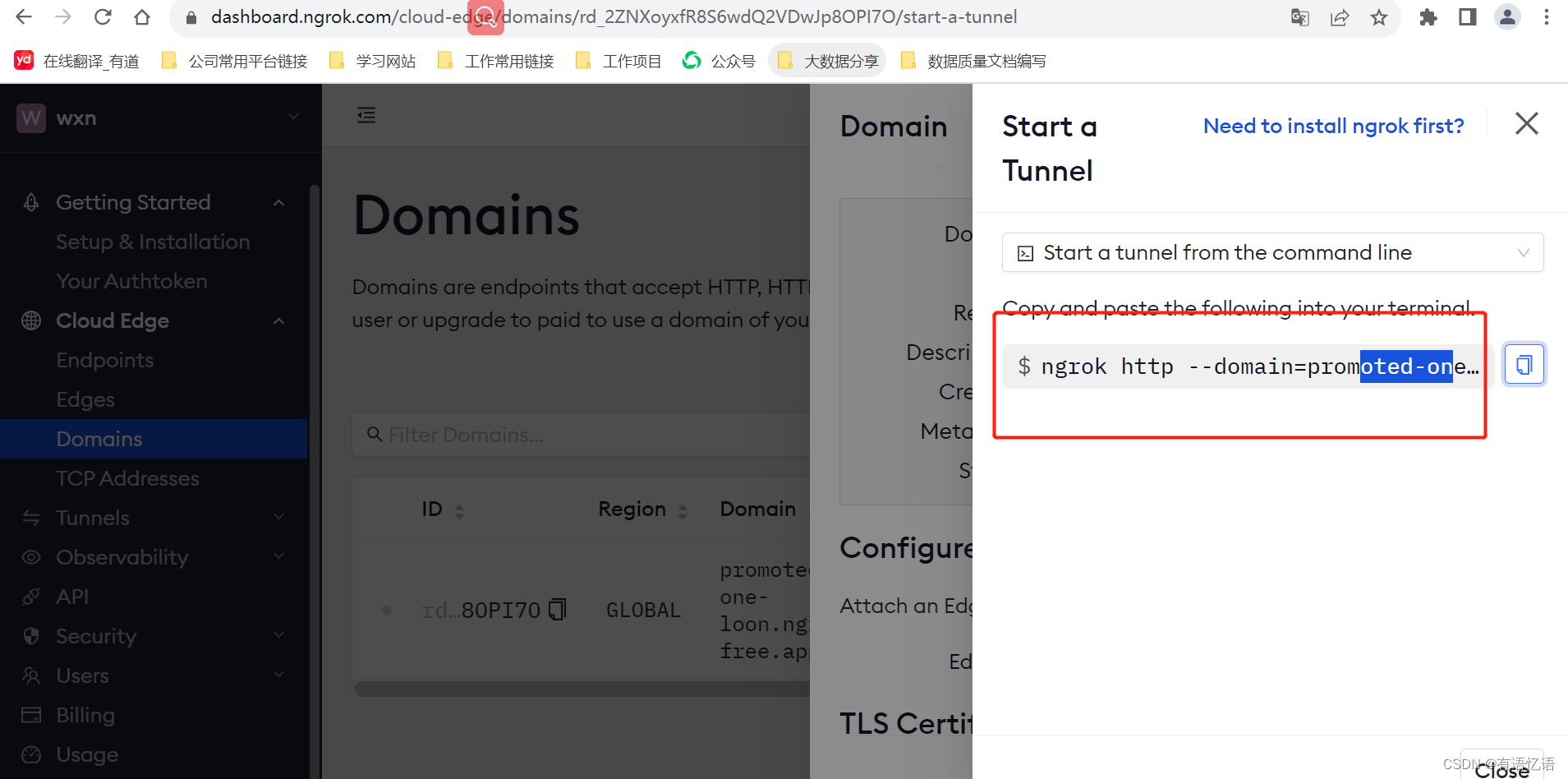This screenshot has width=1568, height=779.
Task: Open TCP Addresses in the sidebar
Action: tap(127, 478)
